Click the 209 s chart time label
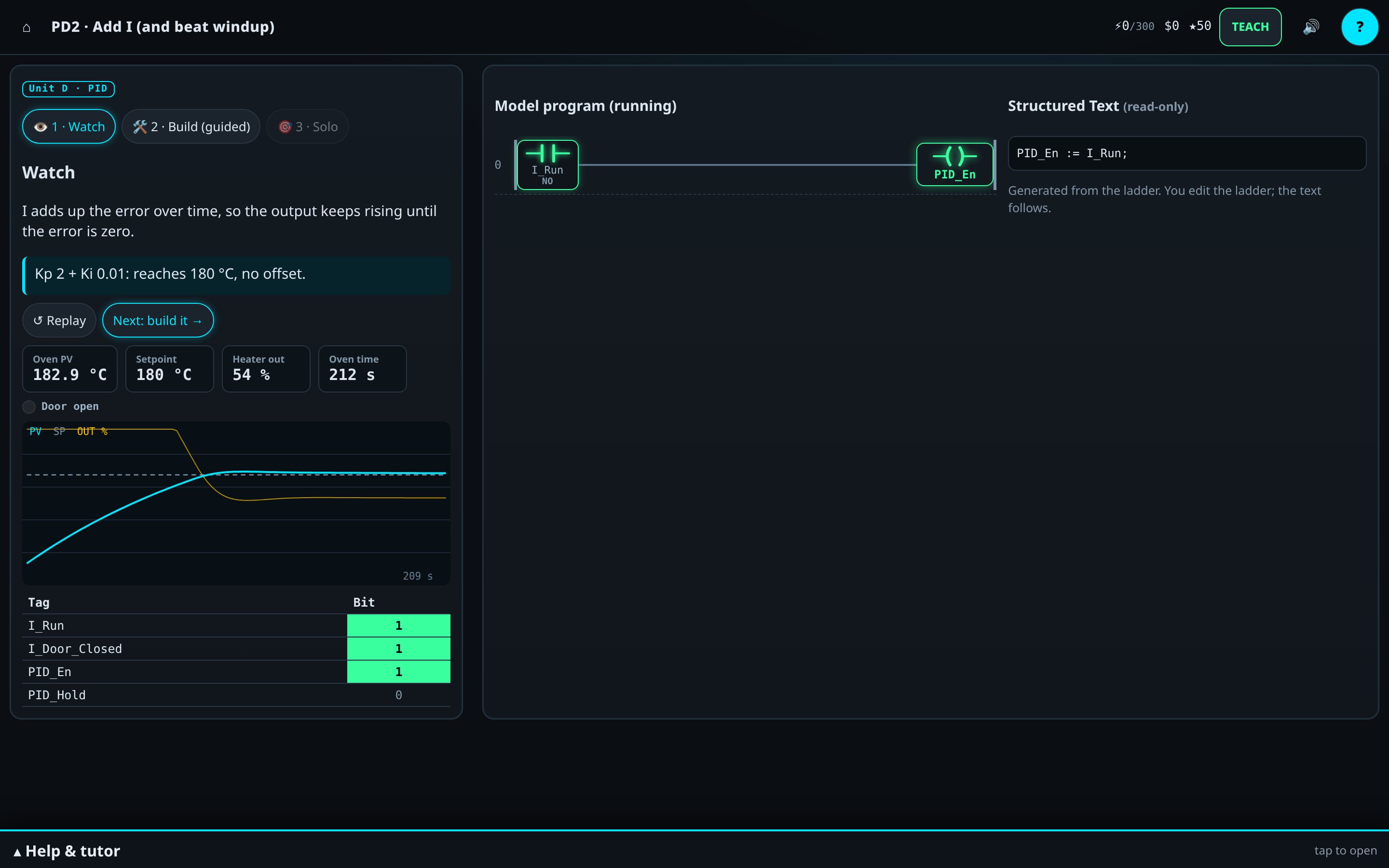 418,576
